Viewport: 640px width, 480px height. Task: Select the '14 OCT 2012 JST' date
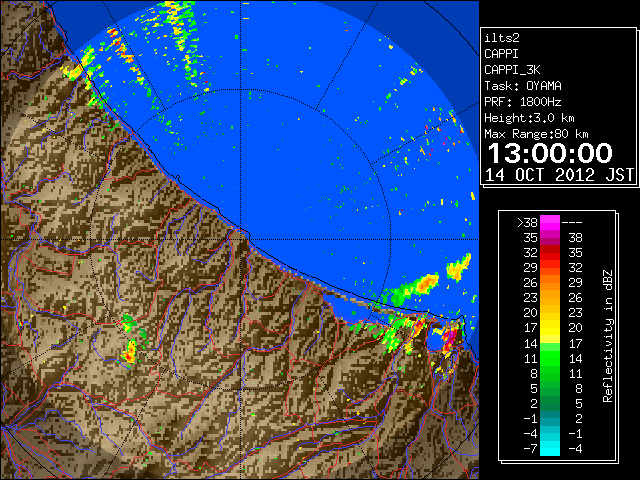[x=559, y=175]
